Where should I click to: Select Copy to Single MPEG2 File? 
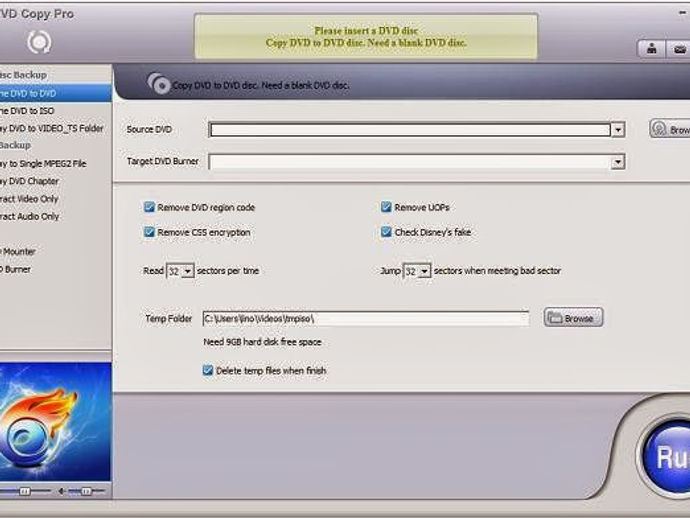(55, 164)
